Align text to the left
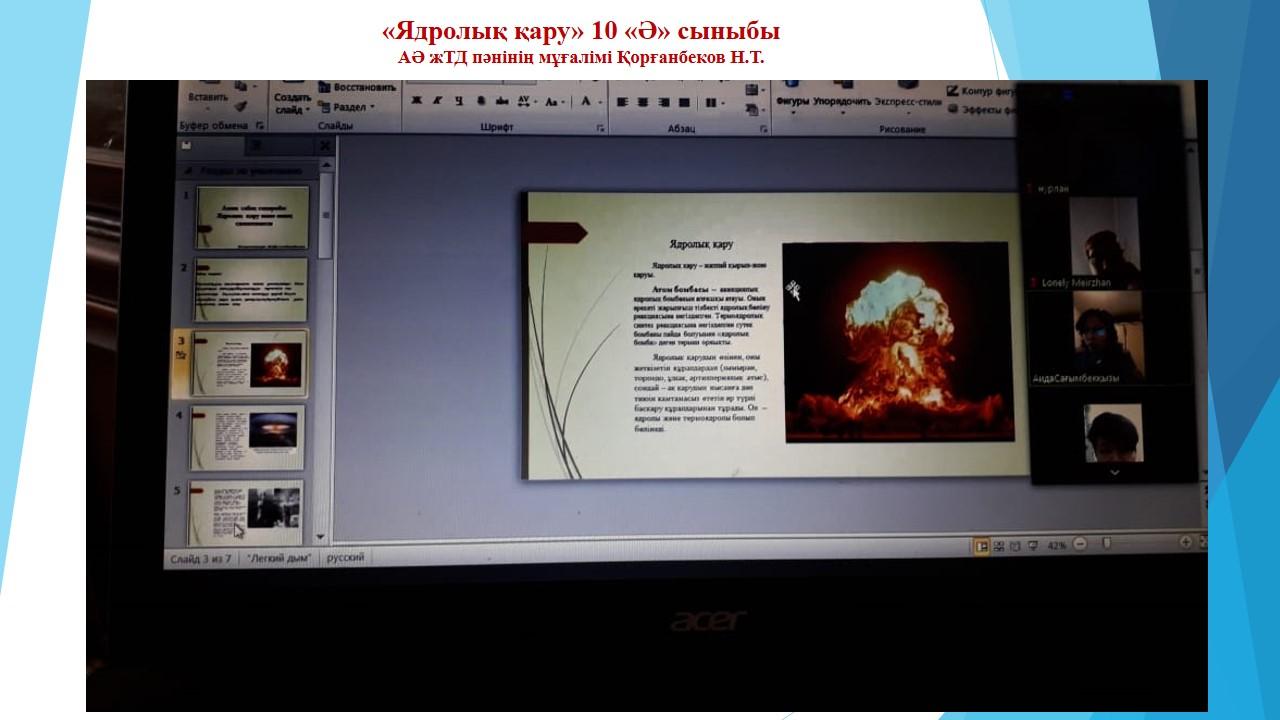The width and height of the screenshot is (1280, 720). [621, 102]
